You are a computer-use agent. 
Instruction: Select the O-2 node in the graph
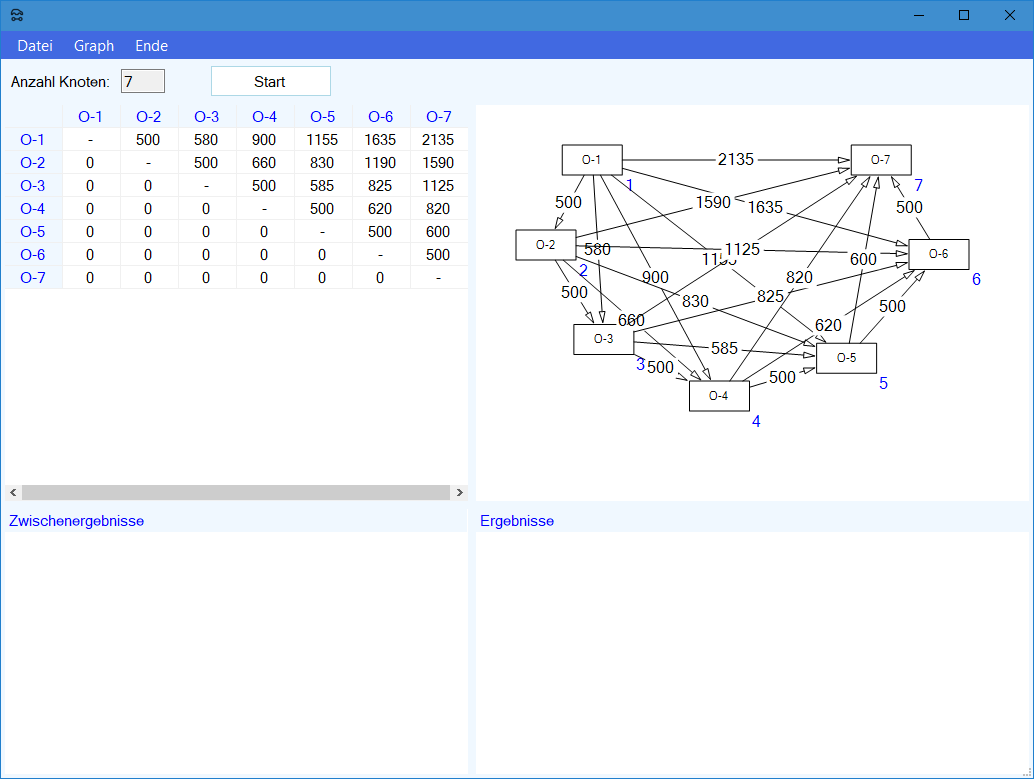[x=545, y=244]
